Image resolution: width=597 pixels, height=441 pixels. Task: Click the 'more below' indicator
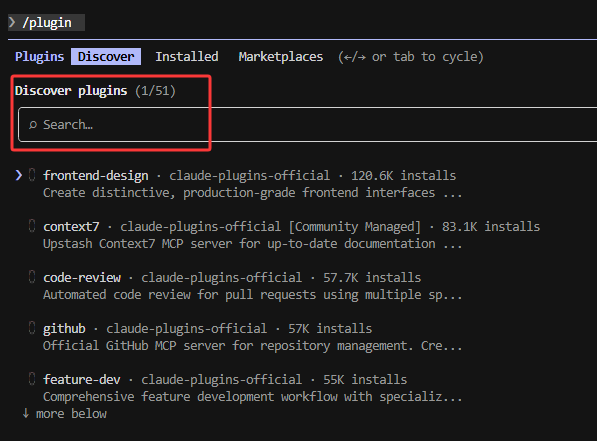pos(65,414)
